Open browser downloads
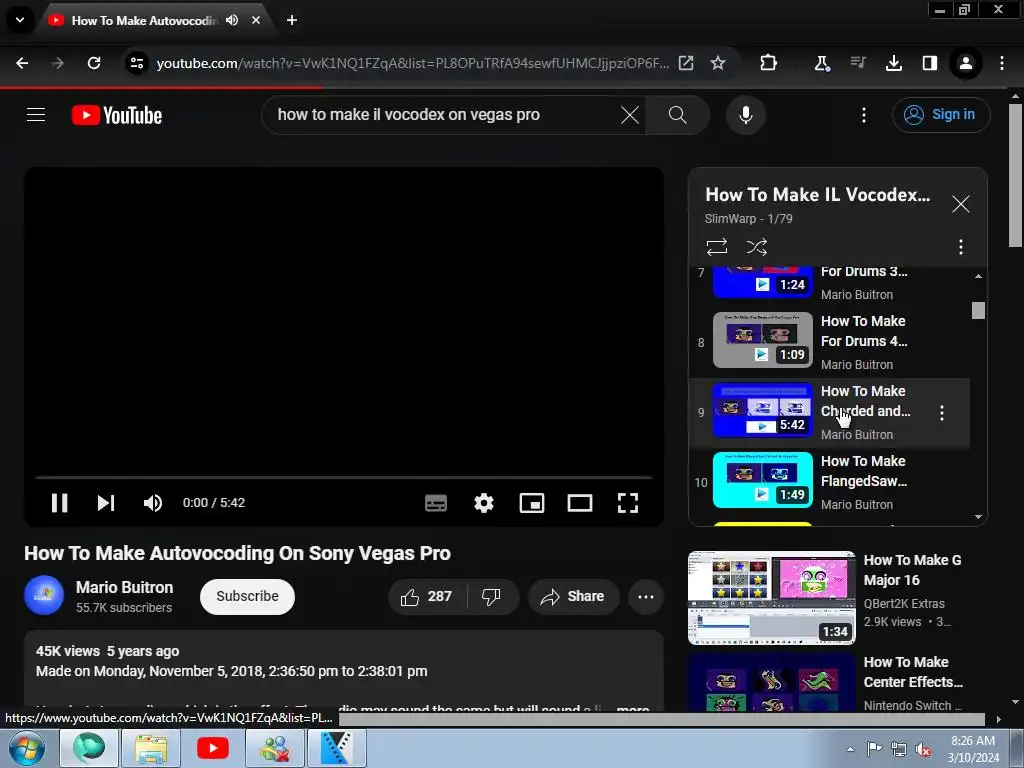This screenshot has height=768, width=1024. click(x=893, y=63)
